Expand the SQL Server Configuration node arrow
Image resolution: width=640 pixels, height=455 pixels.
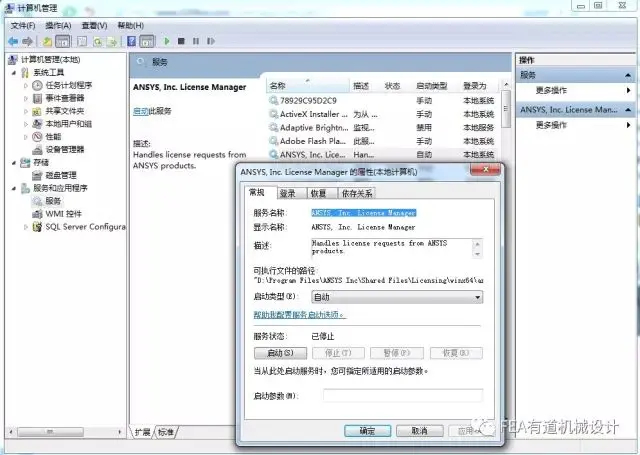tap(26, 227)
